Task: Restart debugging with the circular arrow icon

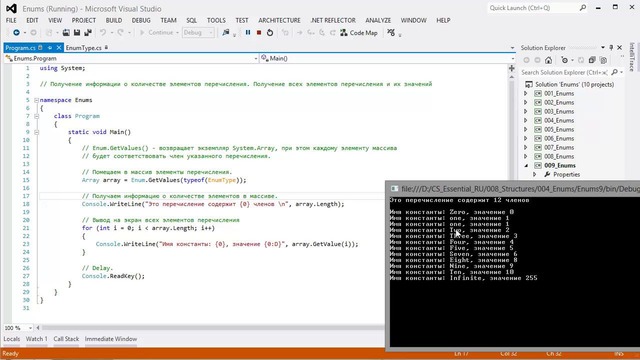Action: click(x=270, y=33)
